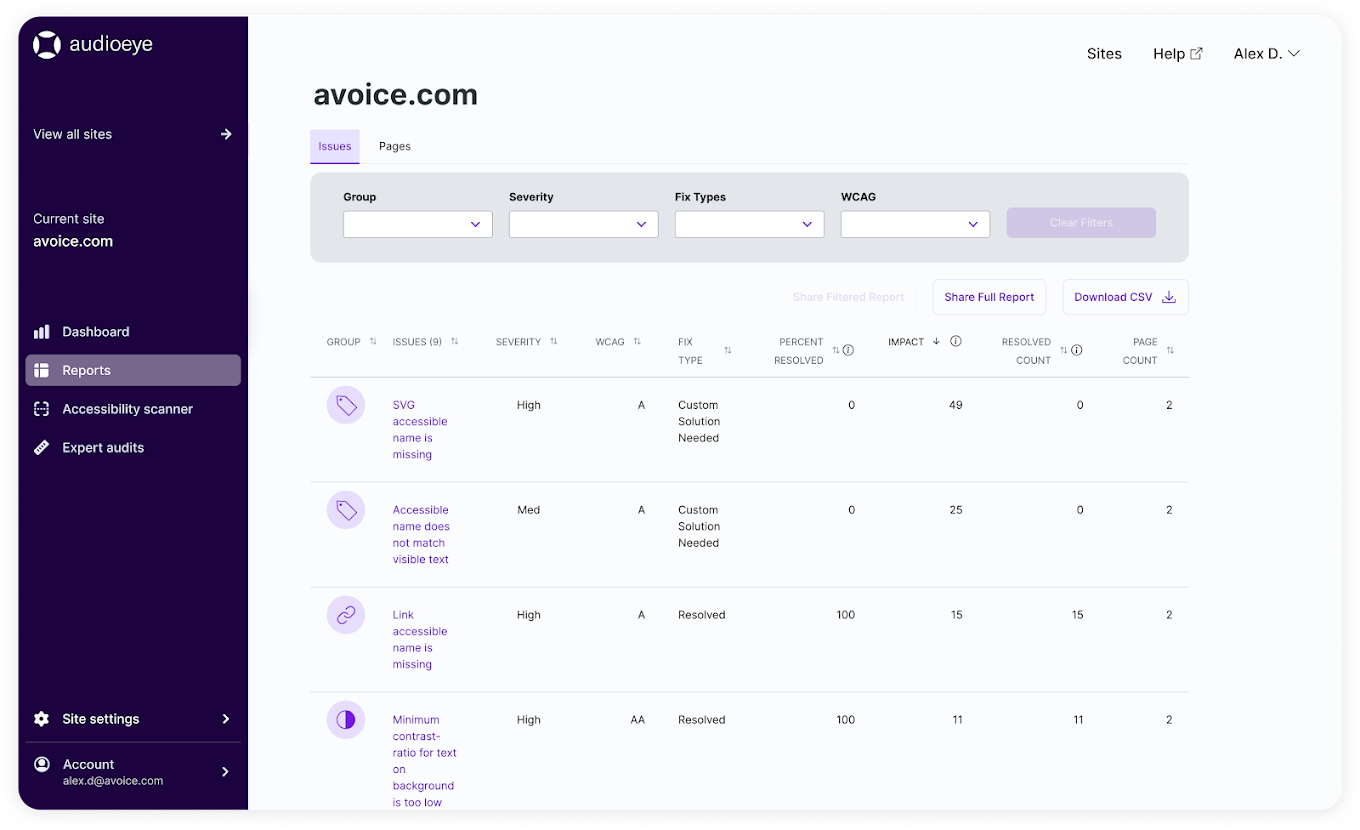This screenshot has height=830, width=1360.
Task: Click the Reports table icon
Action: (41, 370)
